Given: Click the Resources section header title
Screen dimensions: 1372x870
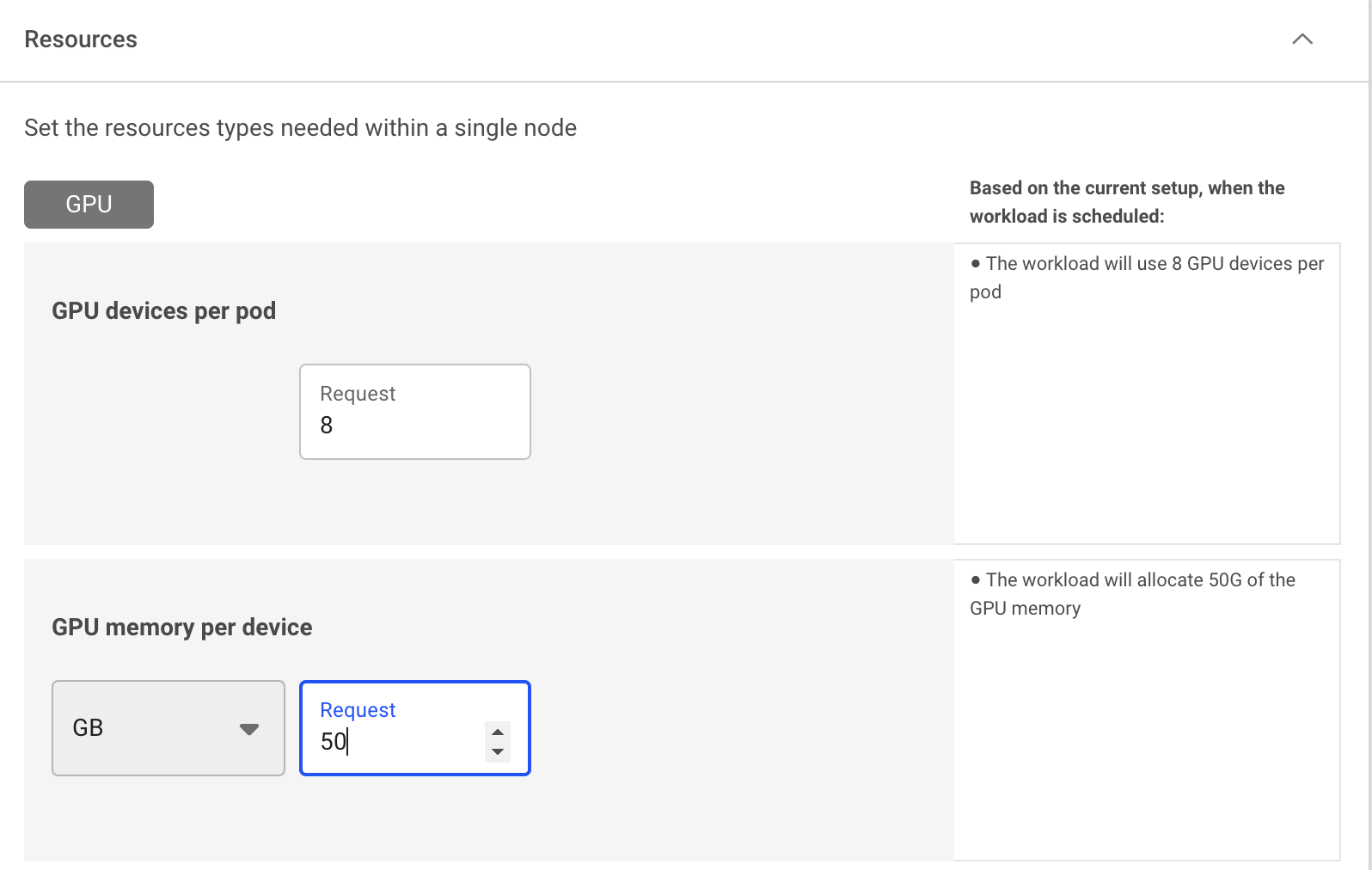Looking at the screenshot, I should [81, 40].
